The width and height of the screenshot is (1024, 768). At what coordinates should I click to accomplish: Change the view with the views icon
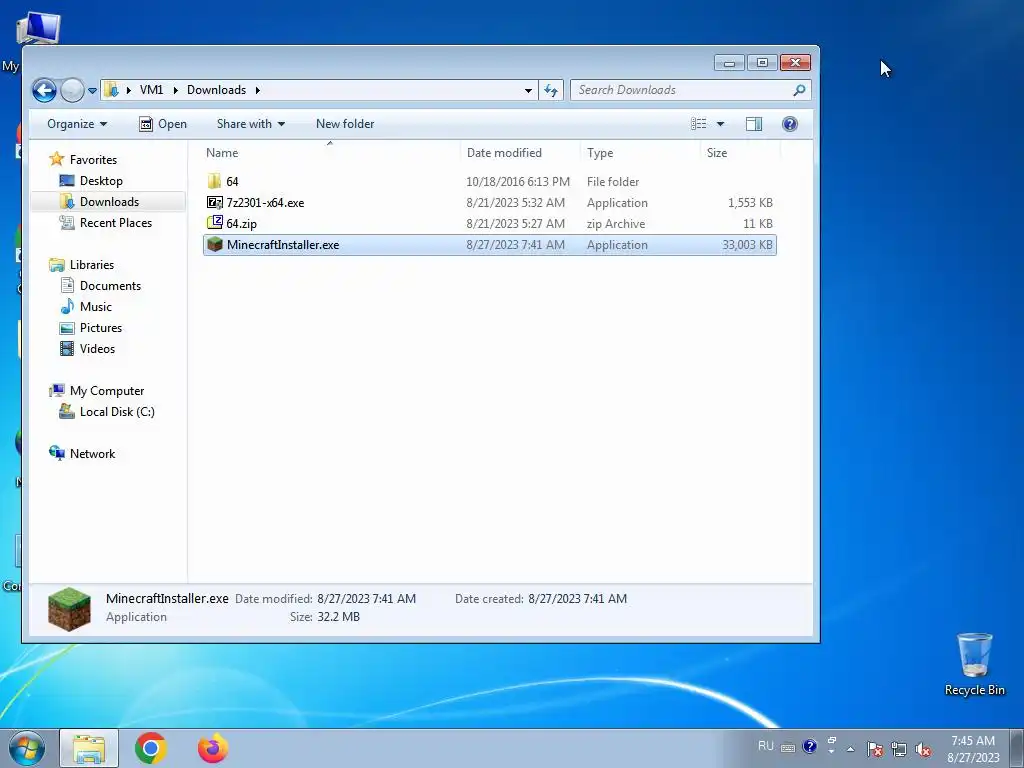click(x=699, y=124)
